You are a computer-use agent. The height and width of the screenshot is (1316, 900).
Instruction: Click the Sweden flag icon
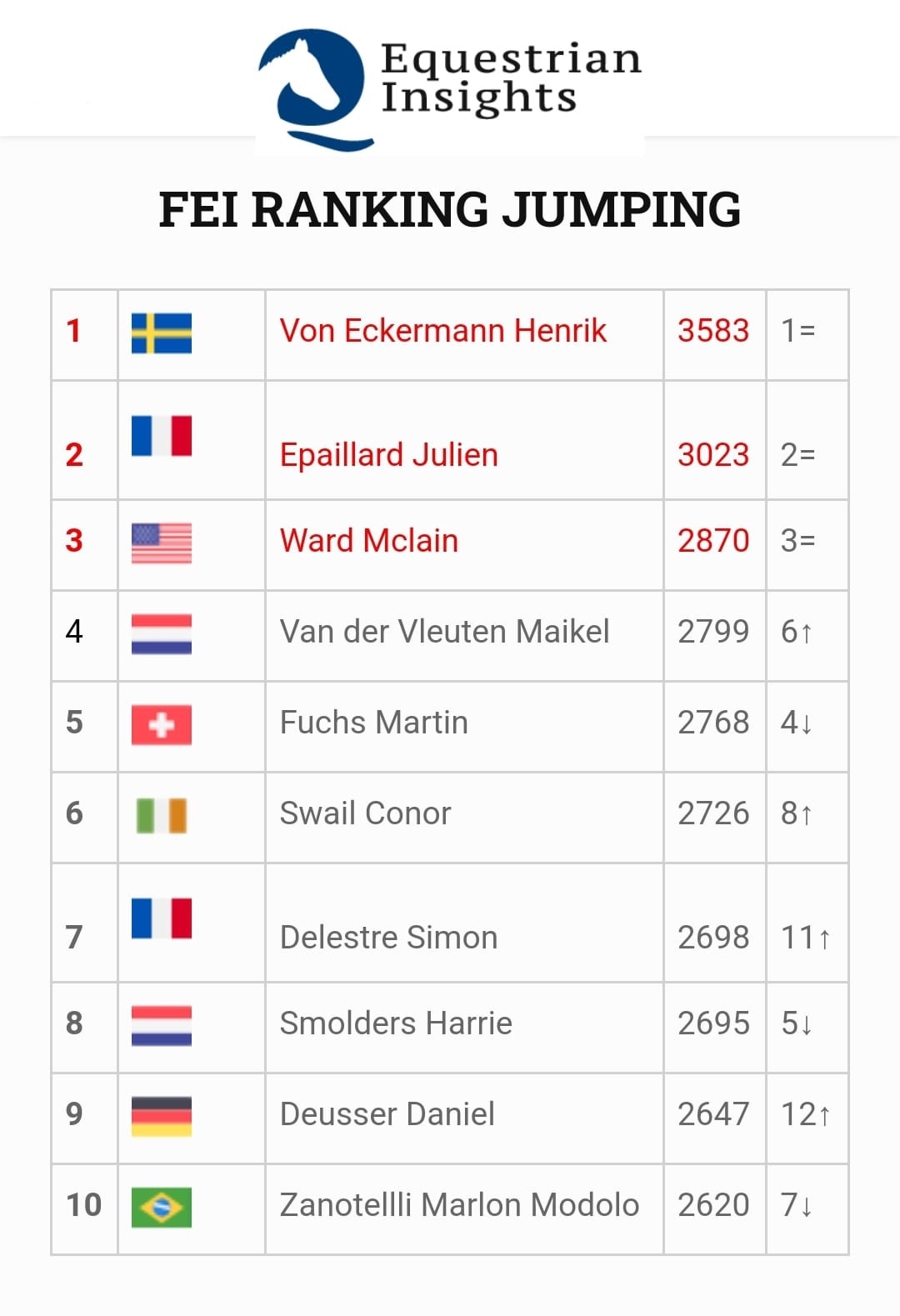click(162, 333)
